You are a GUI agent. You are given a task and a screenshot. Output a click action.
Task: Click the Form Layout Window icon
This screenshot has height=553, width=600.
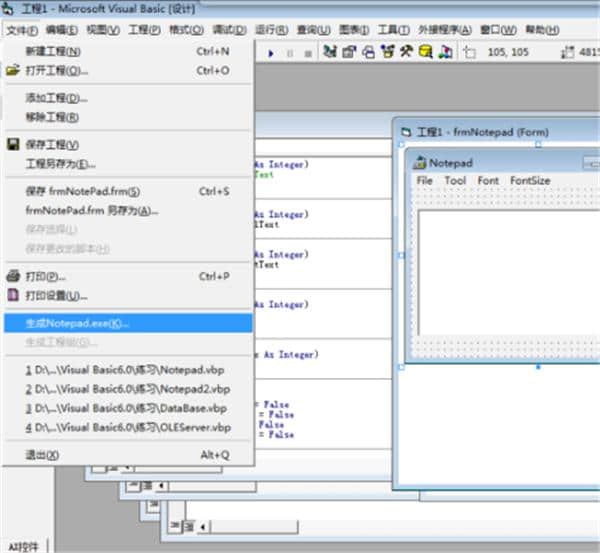(x=368, y=52)
